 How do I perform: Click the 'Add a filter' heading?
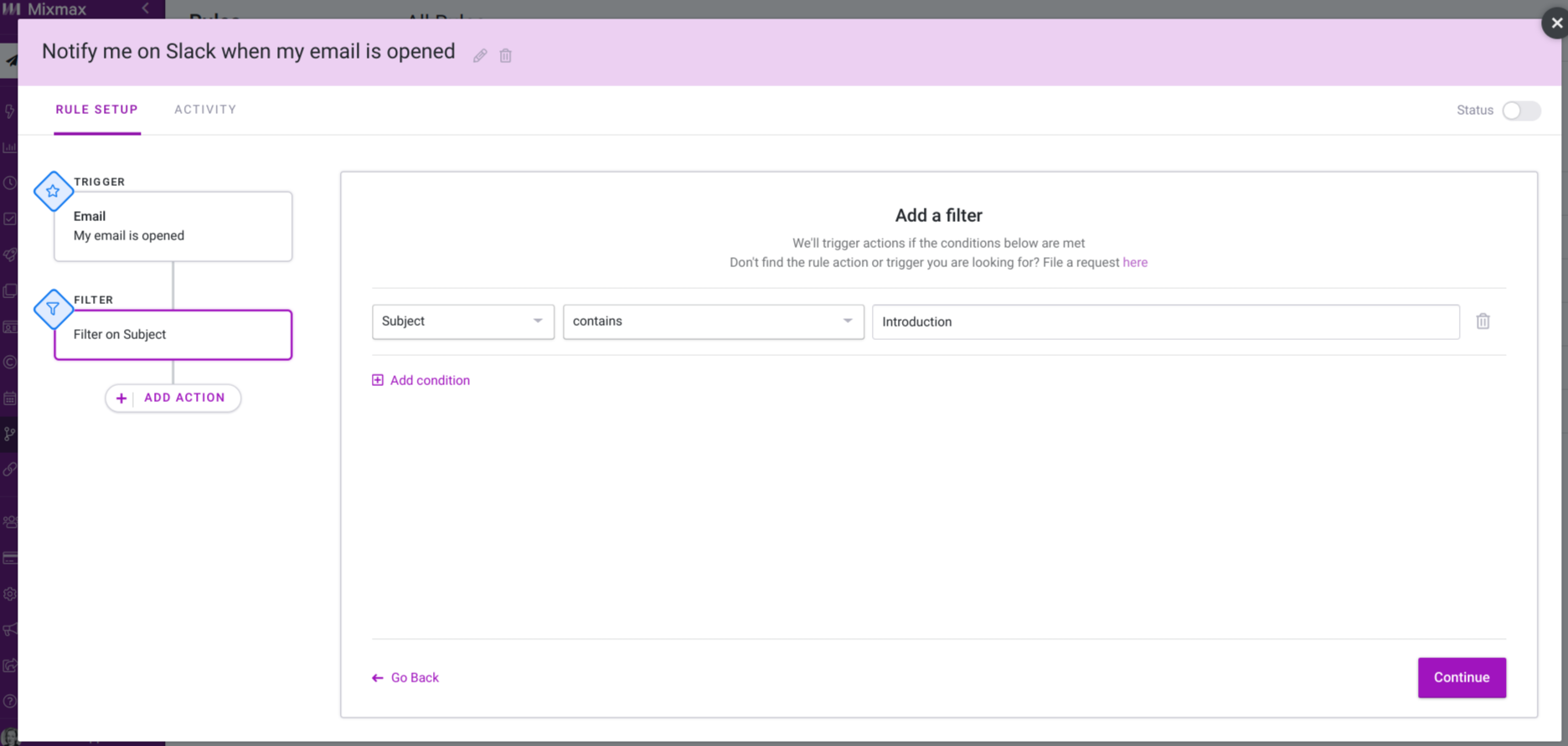(x=938, y=215)
